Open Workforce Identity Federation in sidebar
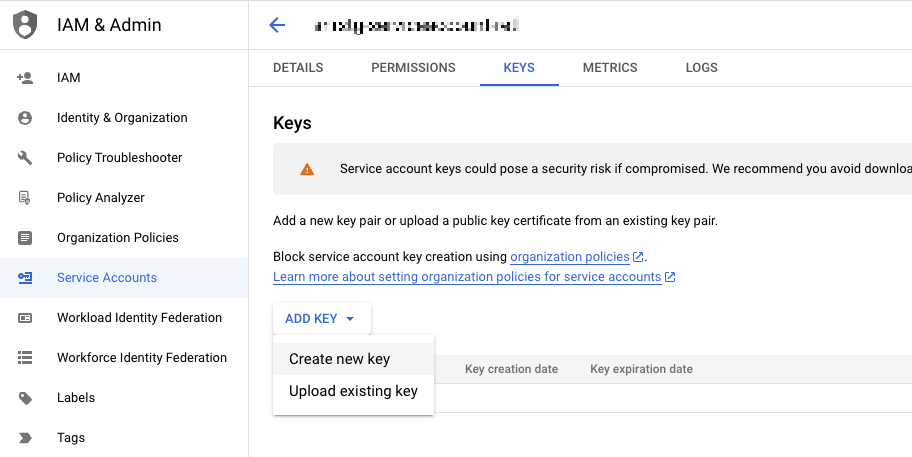 tap(124, 358)
